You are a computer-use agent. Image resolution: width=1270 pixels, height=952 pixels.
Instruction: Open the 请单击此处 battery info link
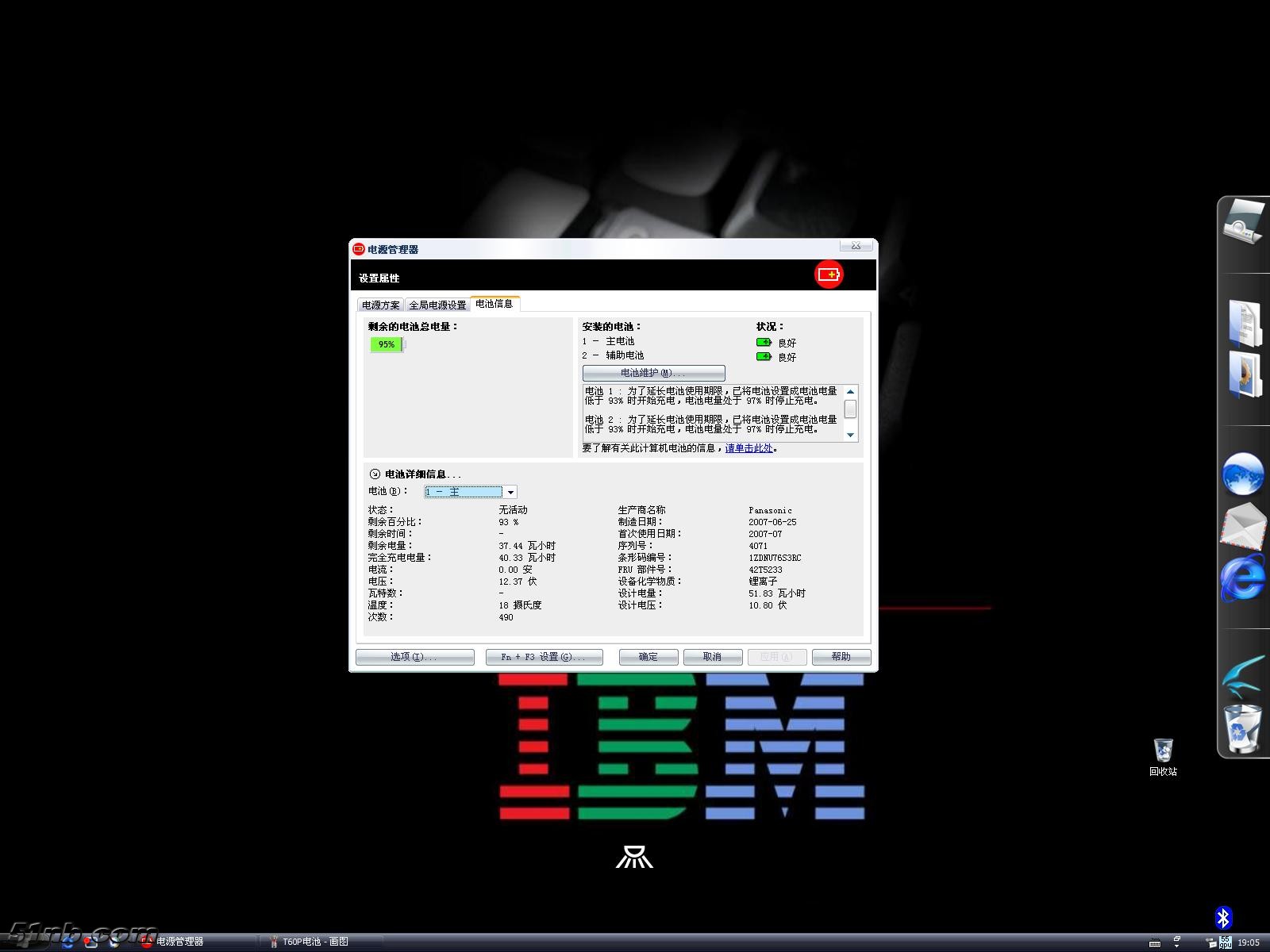pyautogui.click(x=749, y=448)
